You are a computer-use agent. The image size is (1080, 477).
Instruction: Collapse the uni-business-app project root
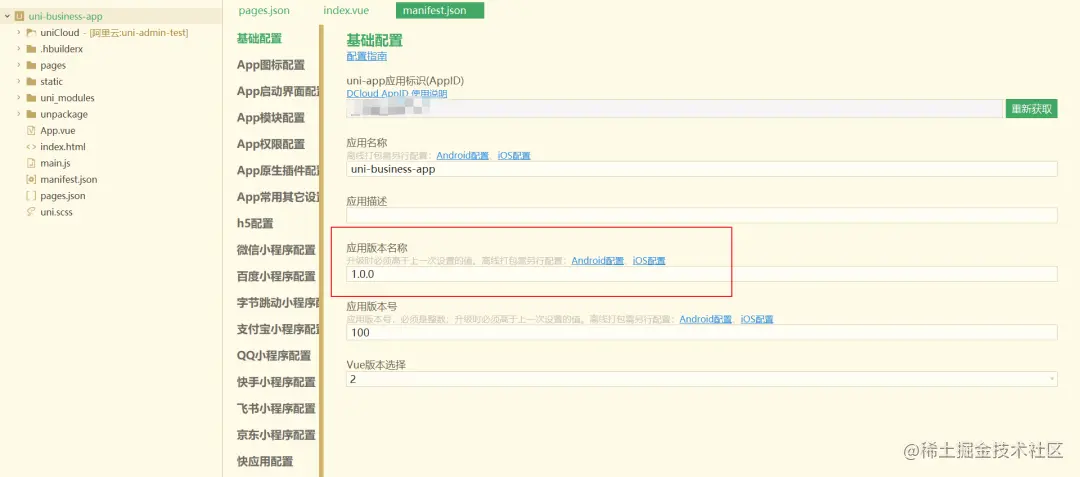pyautogui.click(x=7, y=16)
